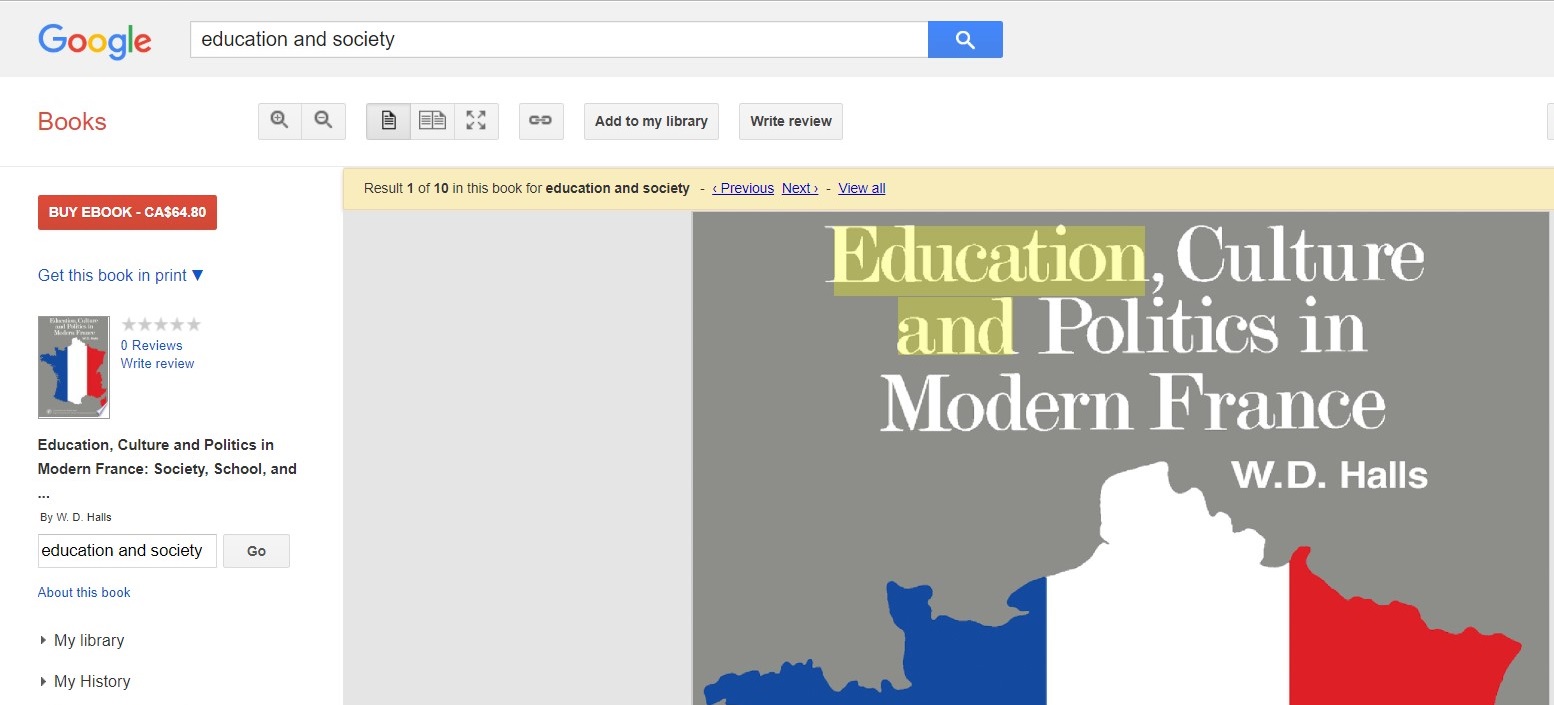Open View all search results
This screenshot has height=705, width=1554.
click(x=860, y=188)
